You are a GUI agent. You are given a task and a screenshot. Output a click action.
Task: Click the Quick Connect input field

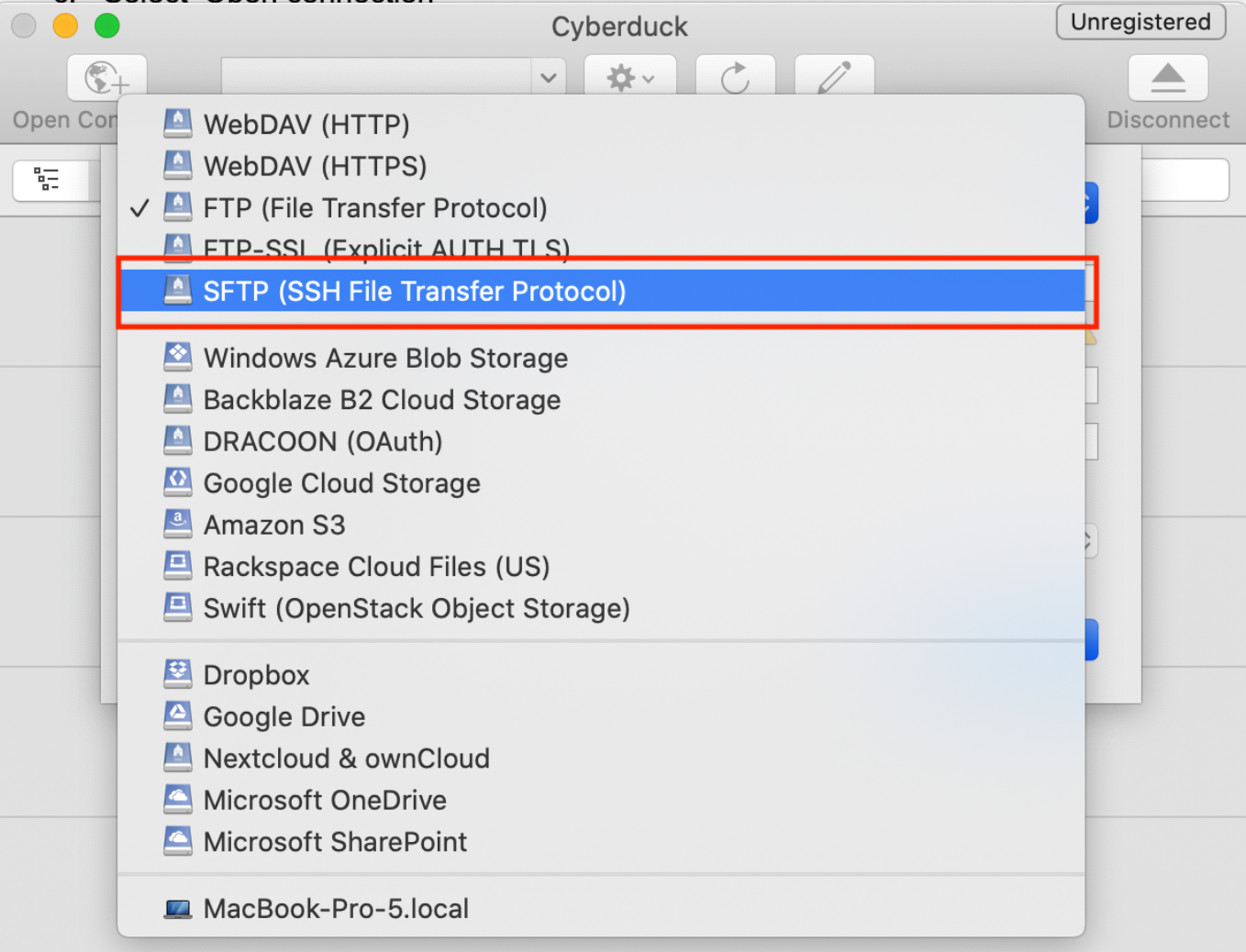376,78
